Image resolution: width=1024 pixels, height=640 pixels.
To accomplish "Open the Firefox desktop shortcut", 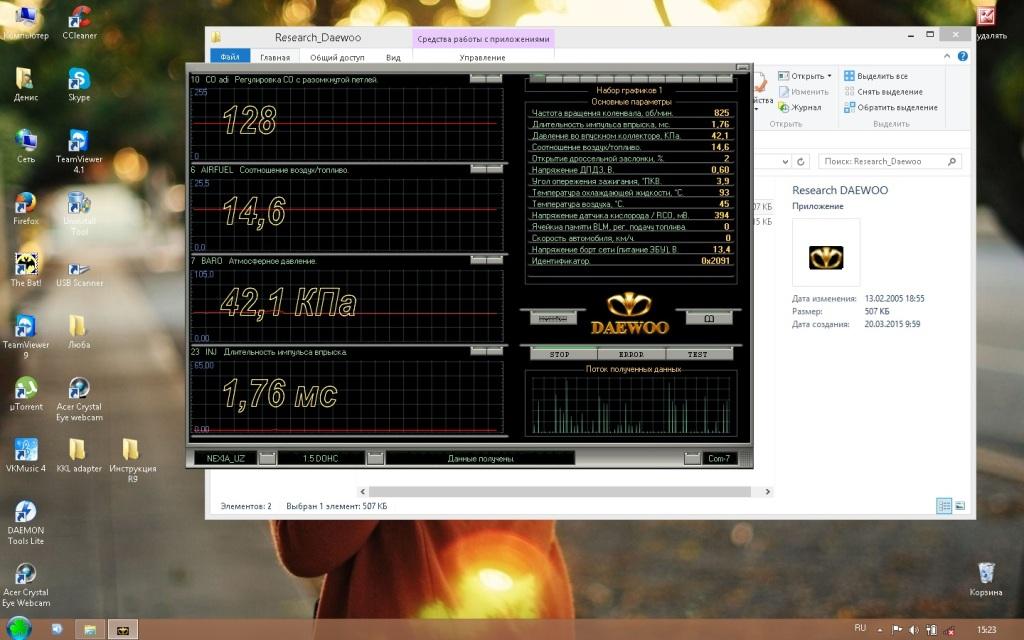I will click(x=26, y=204).
